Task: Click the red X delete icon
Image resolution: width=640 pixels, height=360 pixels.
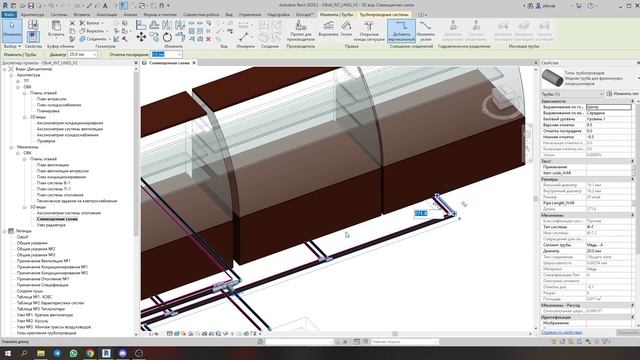Action: [x=208, y=39]
